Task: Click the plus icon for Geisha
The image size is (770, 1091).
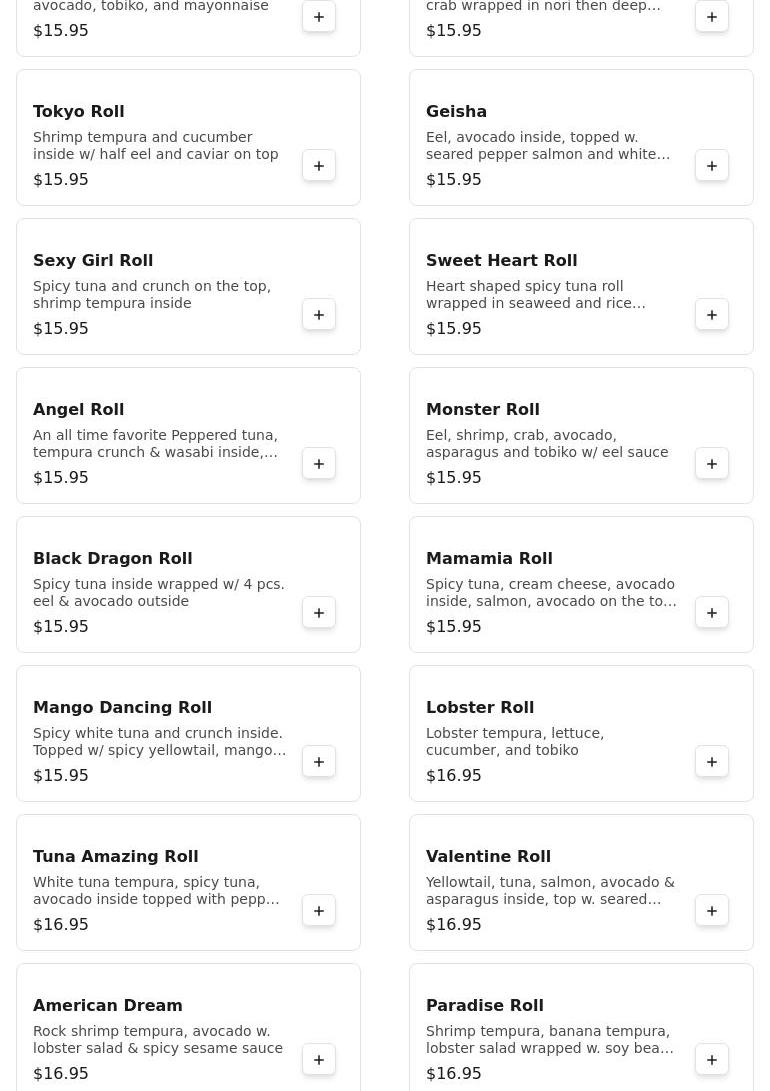Action: 712,166
